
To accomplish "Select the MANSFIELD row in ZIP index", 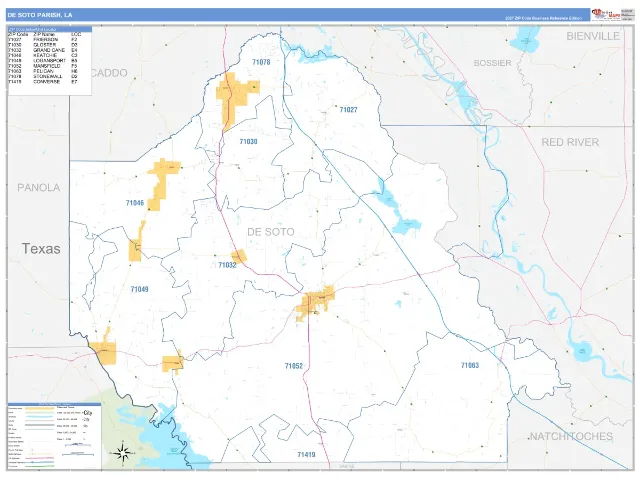I will (x=45, y=66).
